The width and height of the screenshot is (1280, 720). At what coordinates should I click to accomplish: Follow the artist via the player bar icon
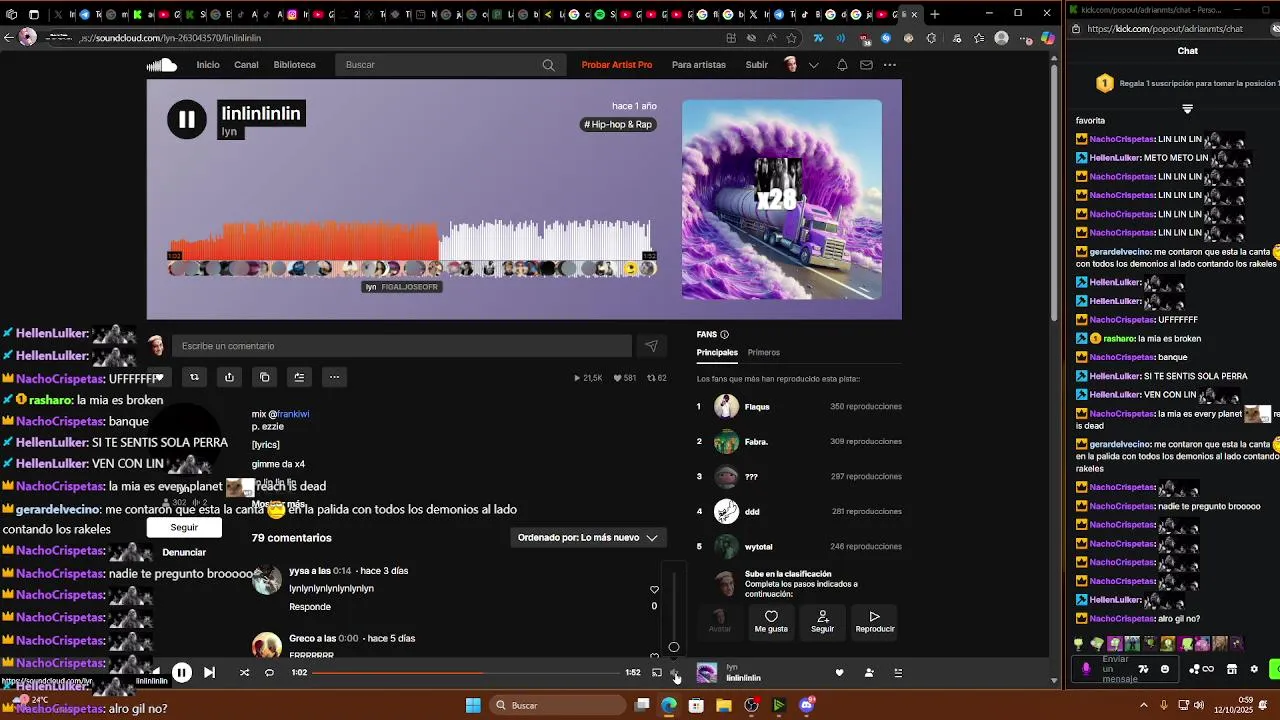869,673
